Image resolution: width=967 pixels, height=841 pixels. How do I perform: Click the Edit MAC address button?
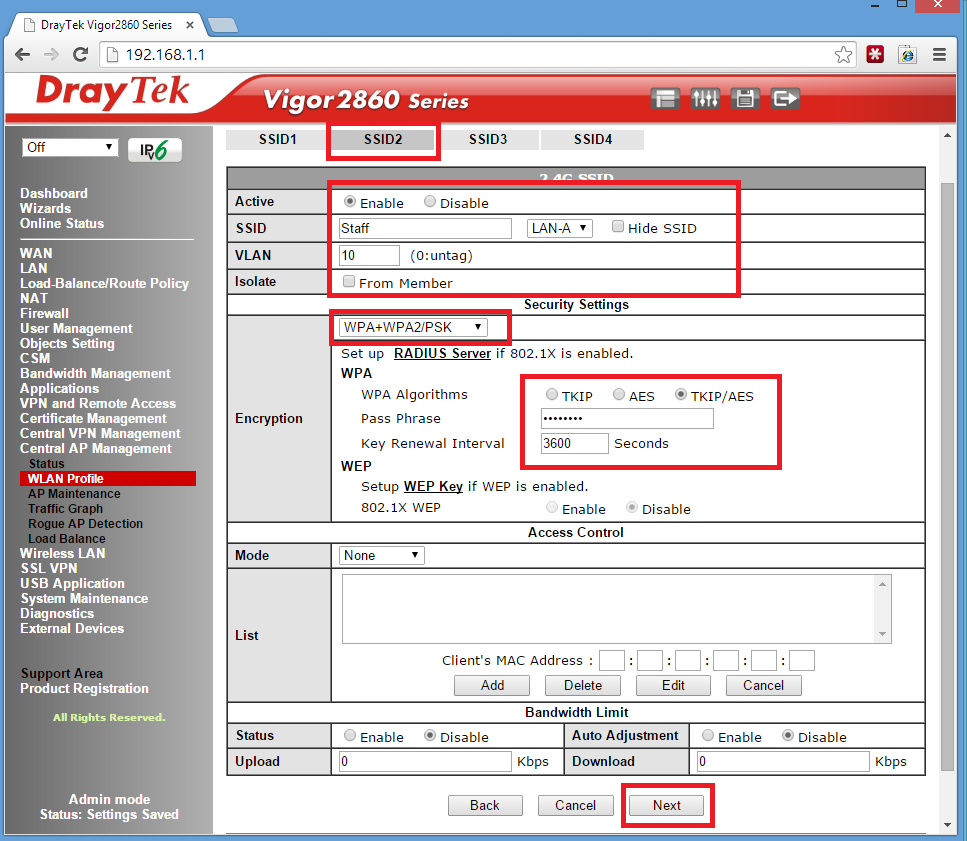coord(673,686)
